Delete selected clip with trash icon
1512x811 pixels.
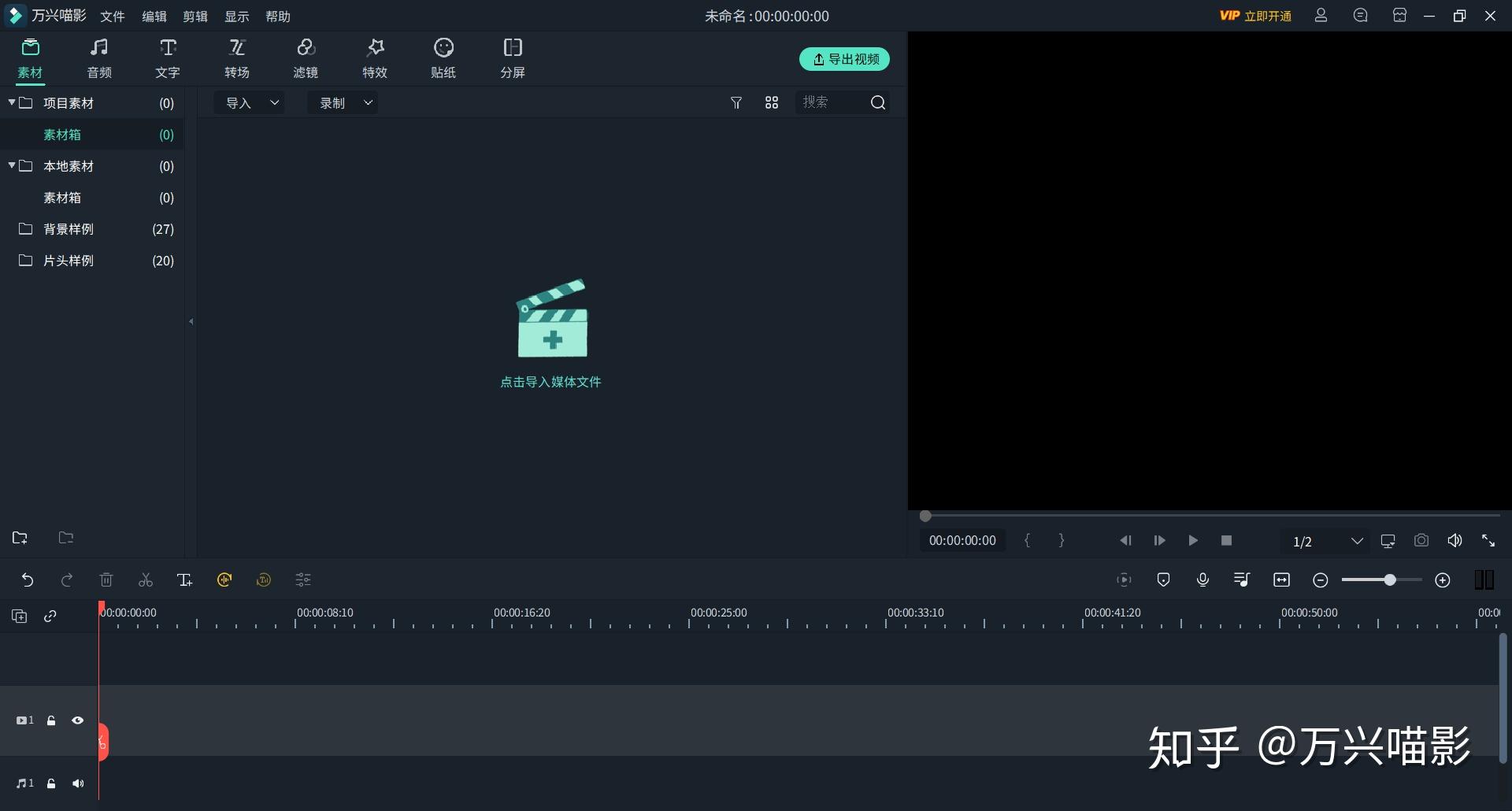pyautogui.click(x=106, y=580)
